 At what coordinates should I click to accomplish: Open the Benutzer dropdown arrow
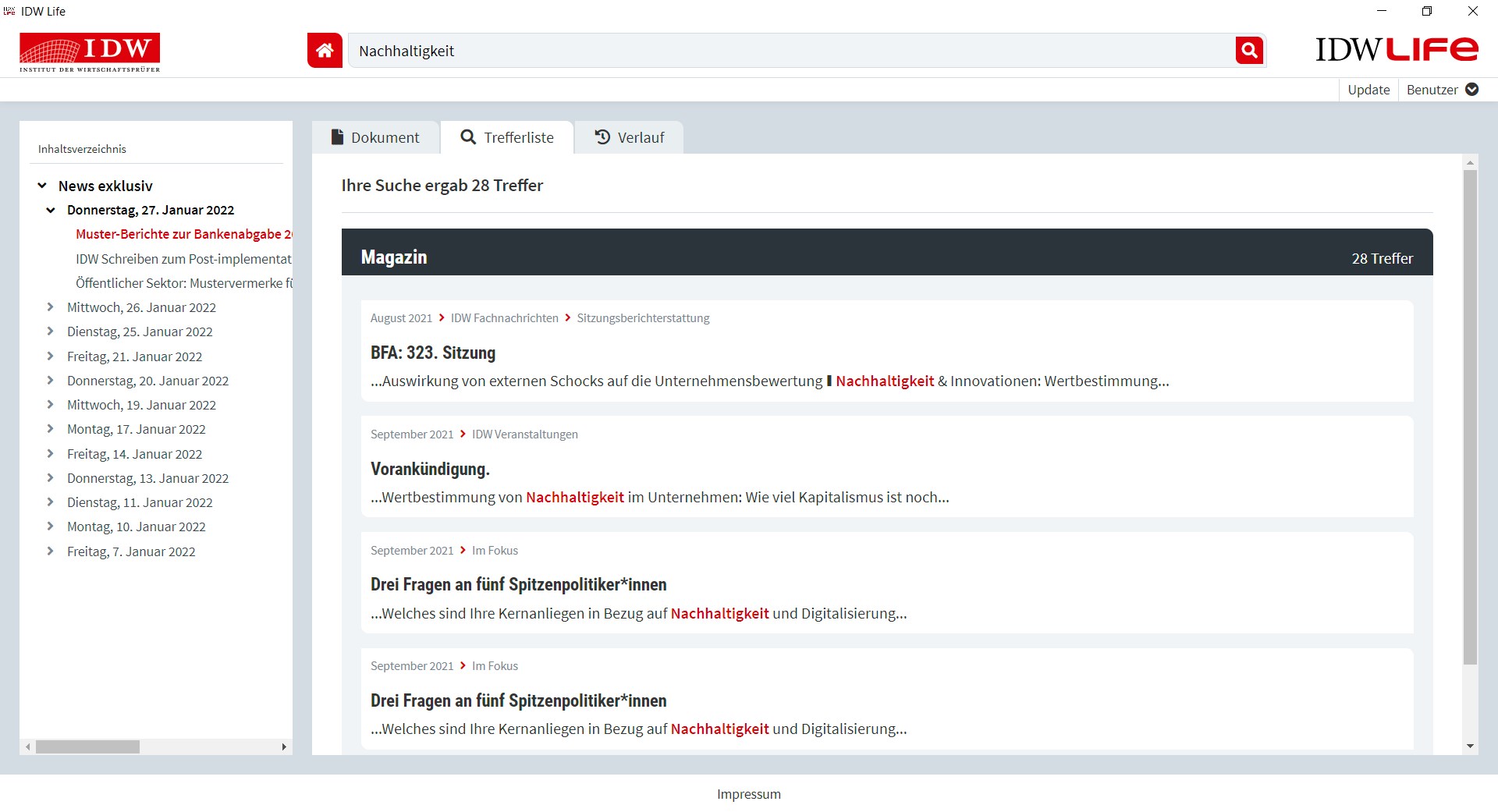click(x=1472, y=90)
